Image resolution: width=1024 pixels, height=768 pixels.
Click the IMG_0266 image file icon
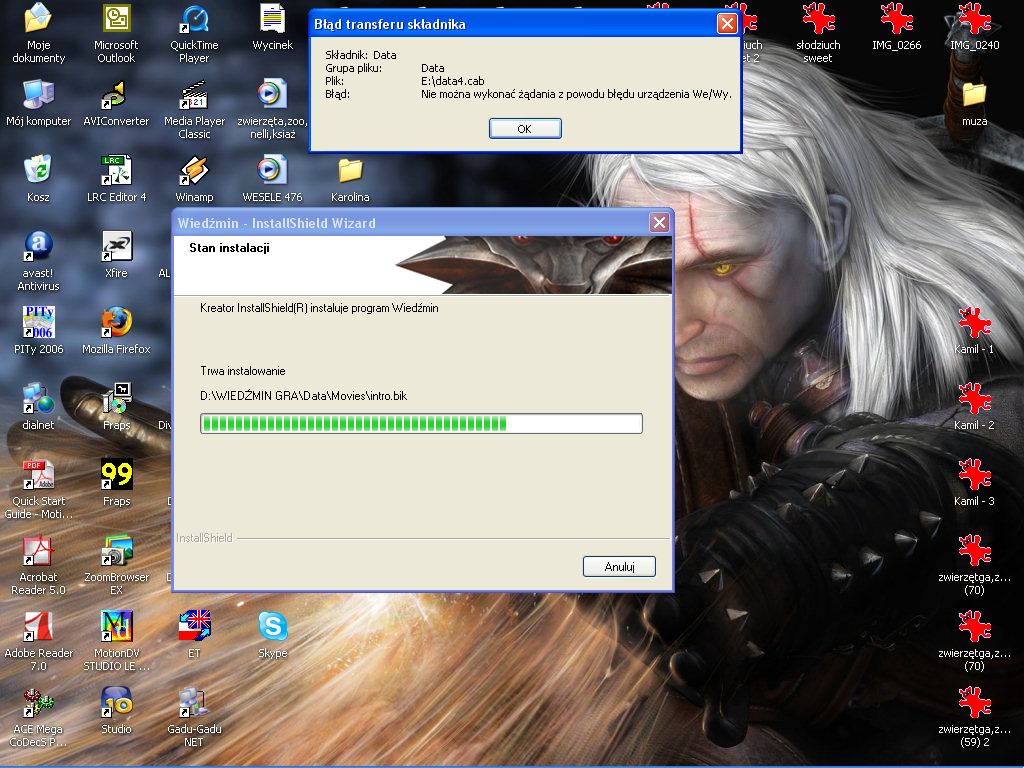[897, 27]
